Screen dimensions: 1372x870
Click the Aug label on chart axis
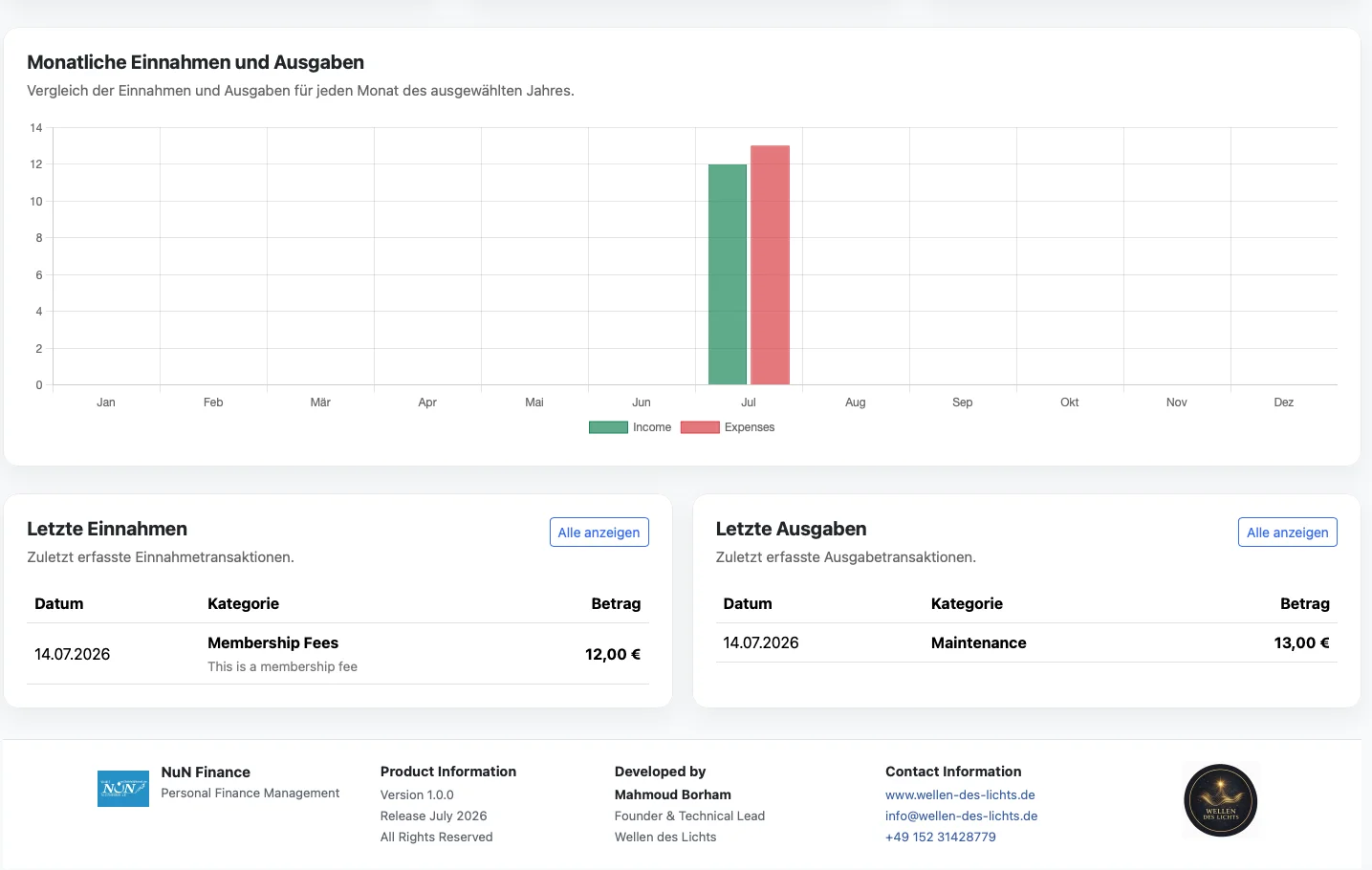(856, 402)
